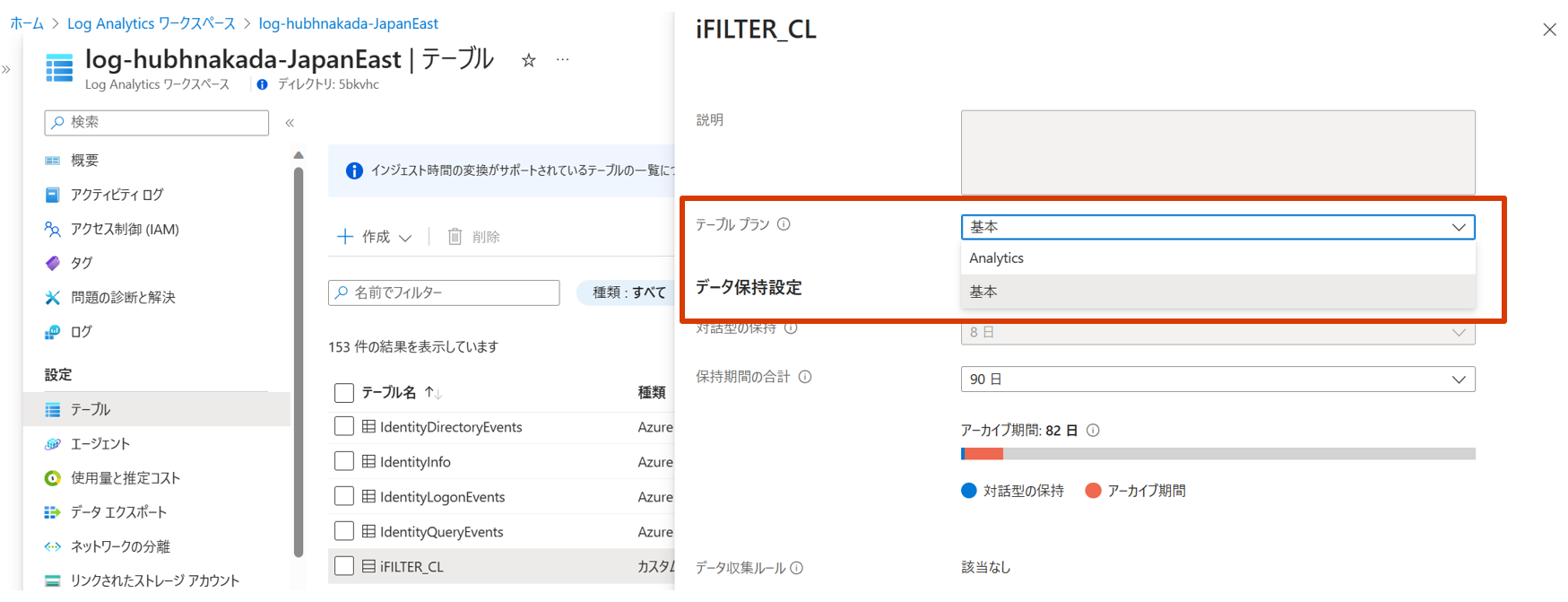Click table icon of IdentityQueryEvents row

pyautogui.click(x=368, y=531)
